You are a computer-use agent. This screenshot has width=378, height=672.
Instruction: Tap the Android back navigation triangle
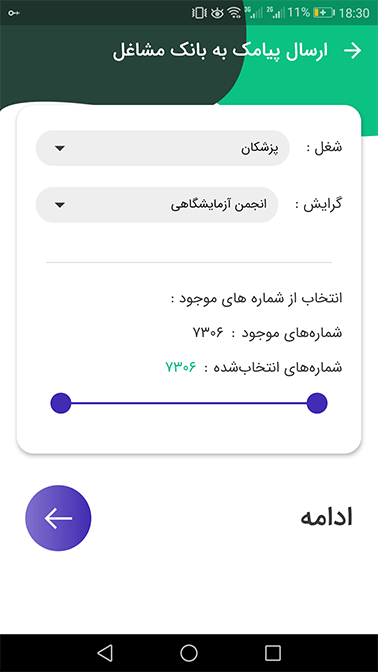click(105, 653)
